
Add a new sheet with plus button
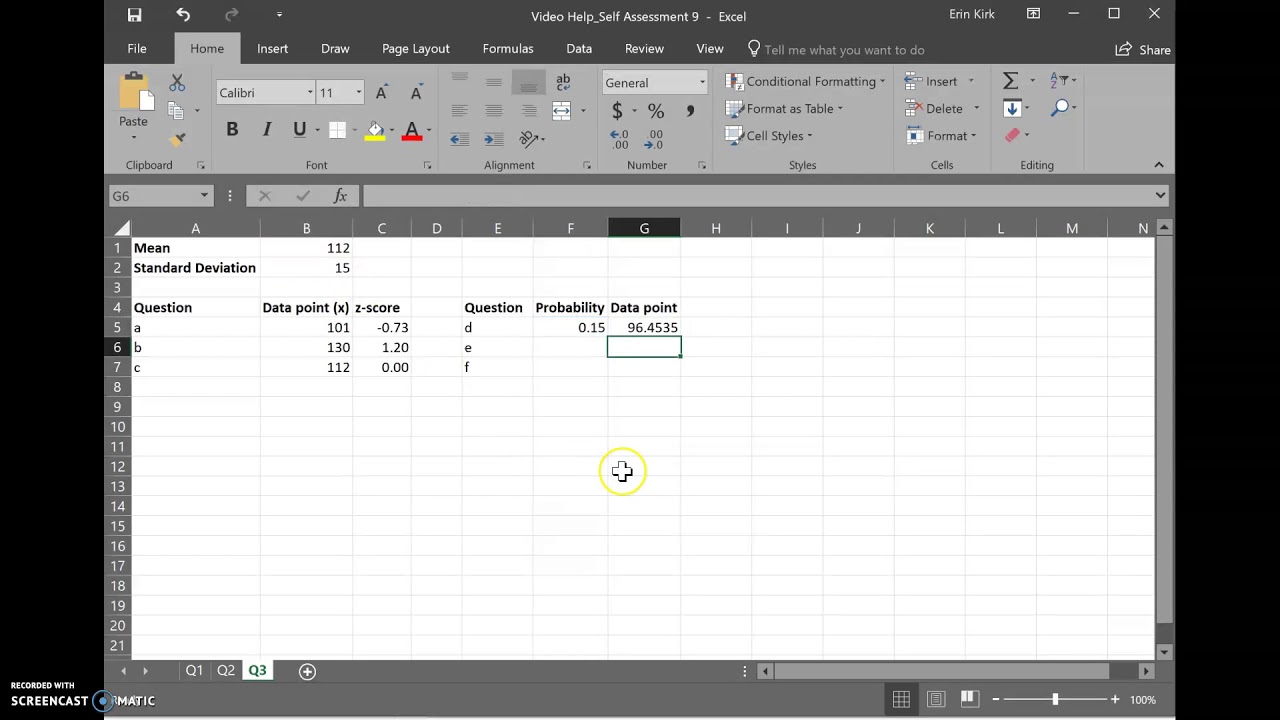point(307,671)
